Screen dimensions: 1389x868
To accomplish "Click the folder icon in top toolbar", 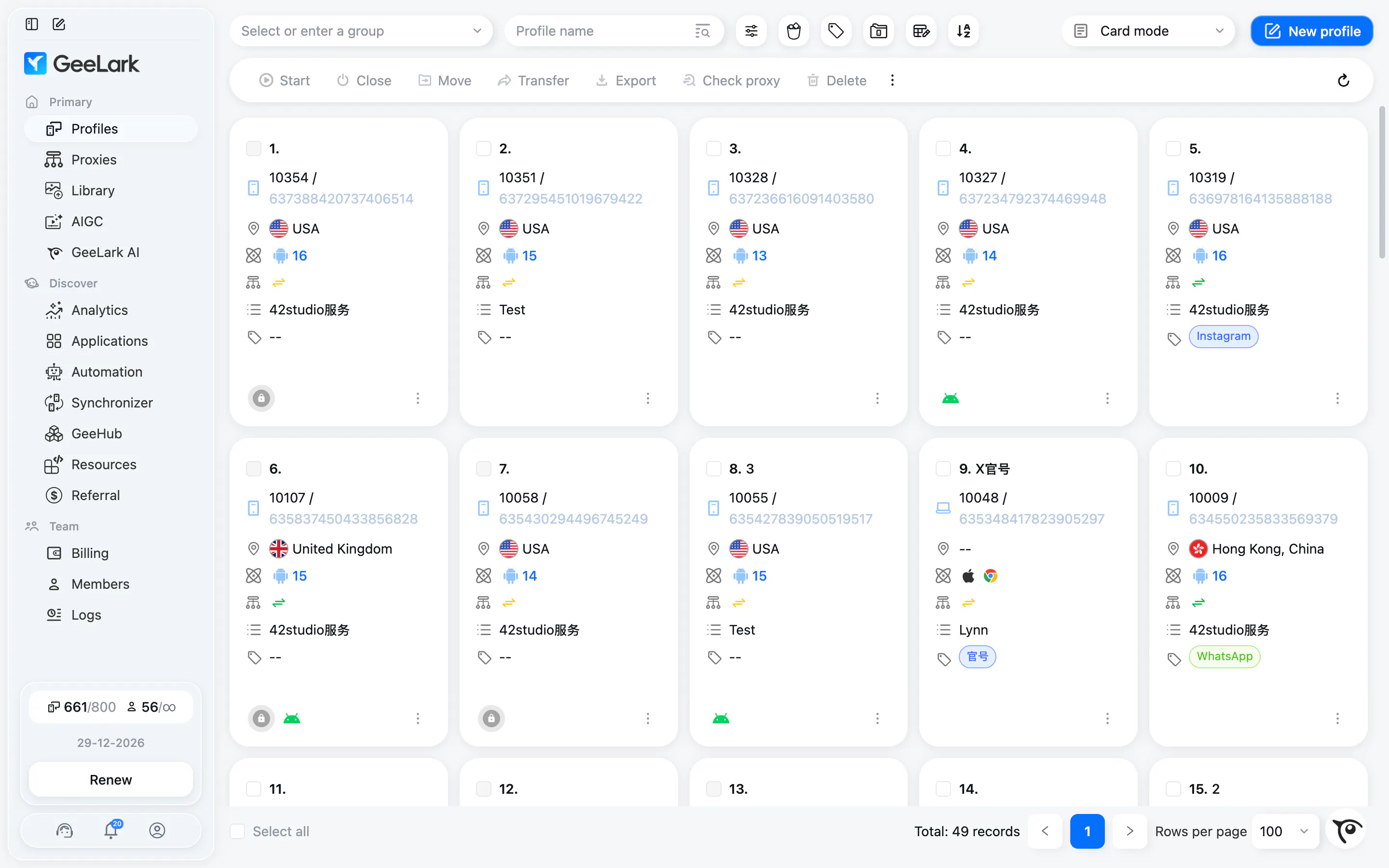I will 878,31.
